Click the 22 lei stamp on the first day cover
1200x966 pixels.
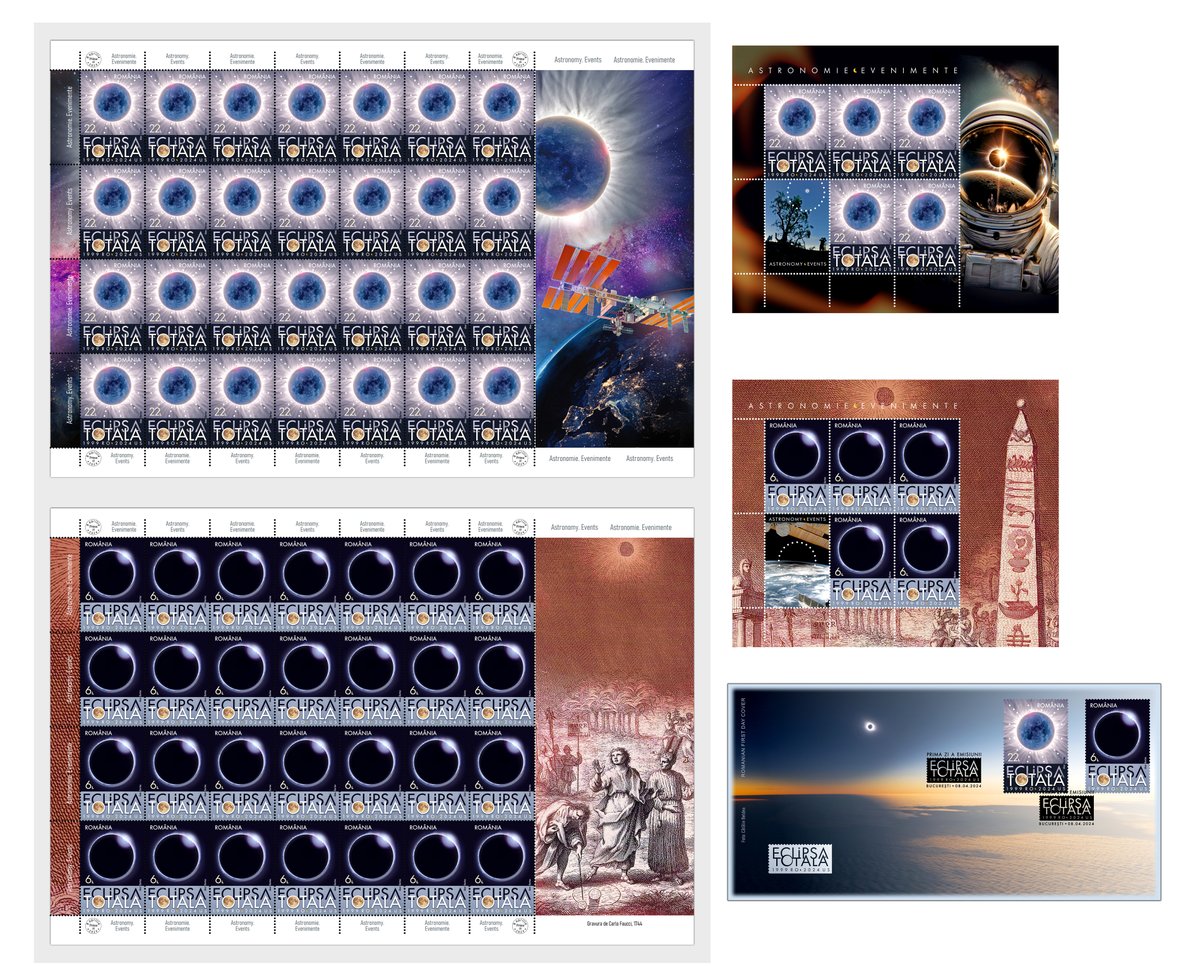(x=1036, y=745)
